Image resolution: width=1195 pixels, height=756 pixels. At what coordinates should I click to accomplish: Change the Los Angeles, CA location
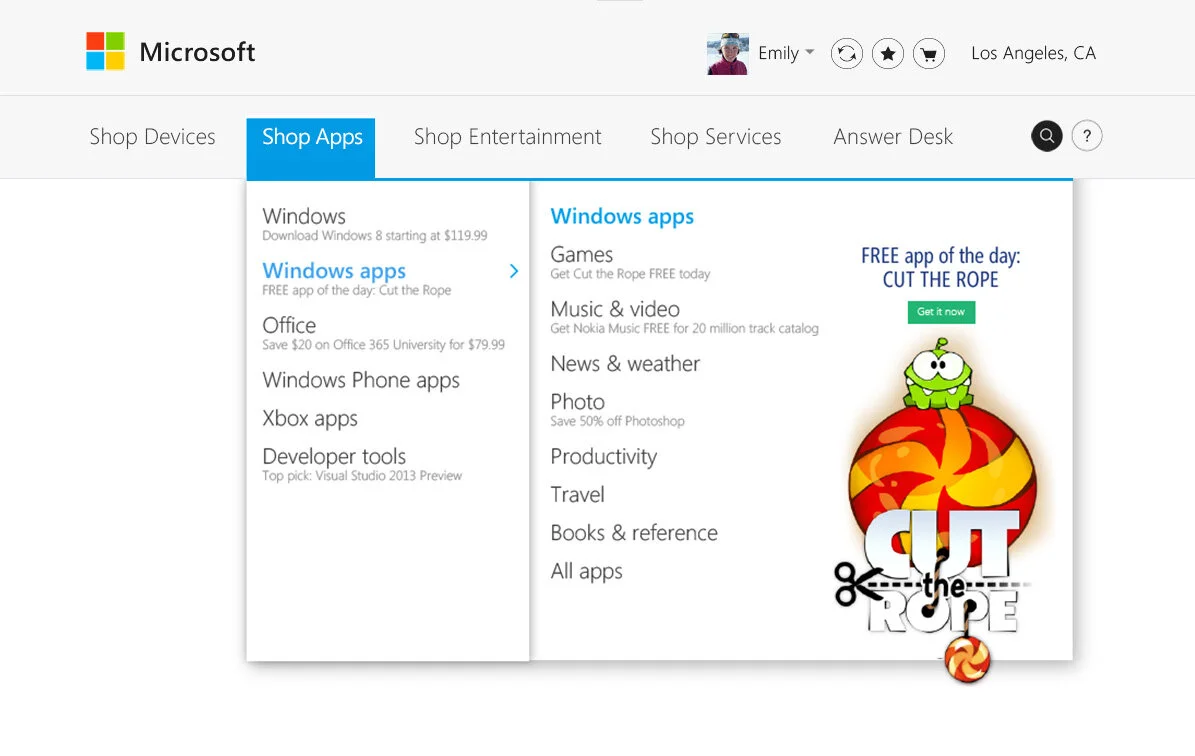click(x=1033, y=53)
